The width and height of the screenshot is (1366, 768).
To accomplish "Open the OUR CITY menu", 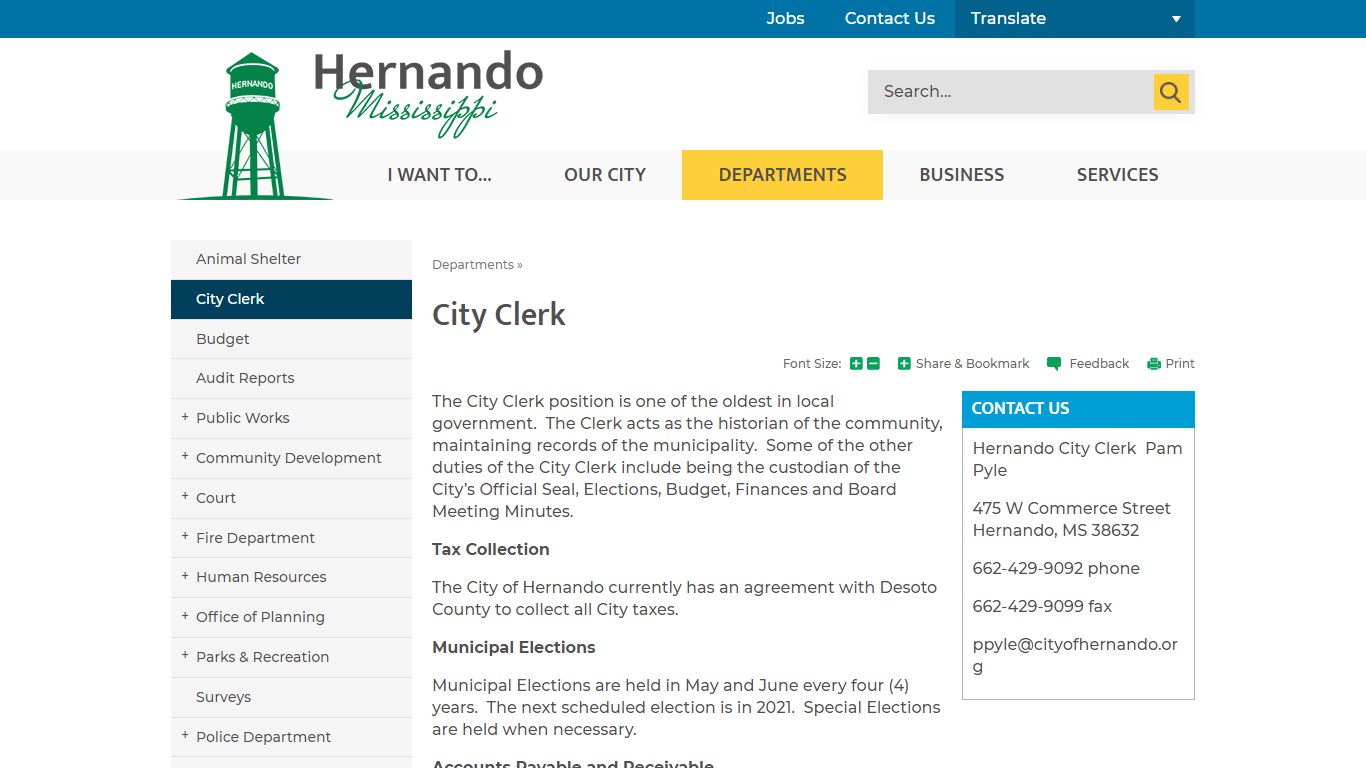I will pyautogui.click(x=605, y=175).
